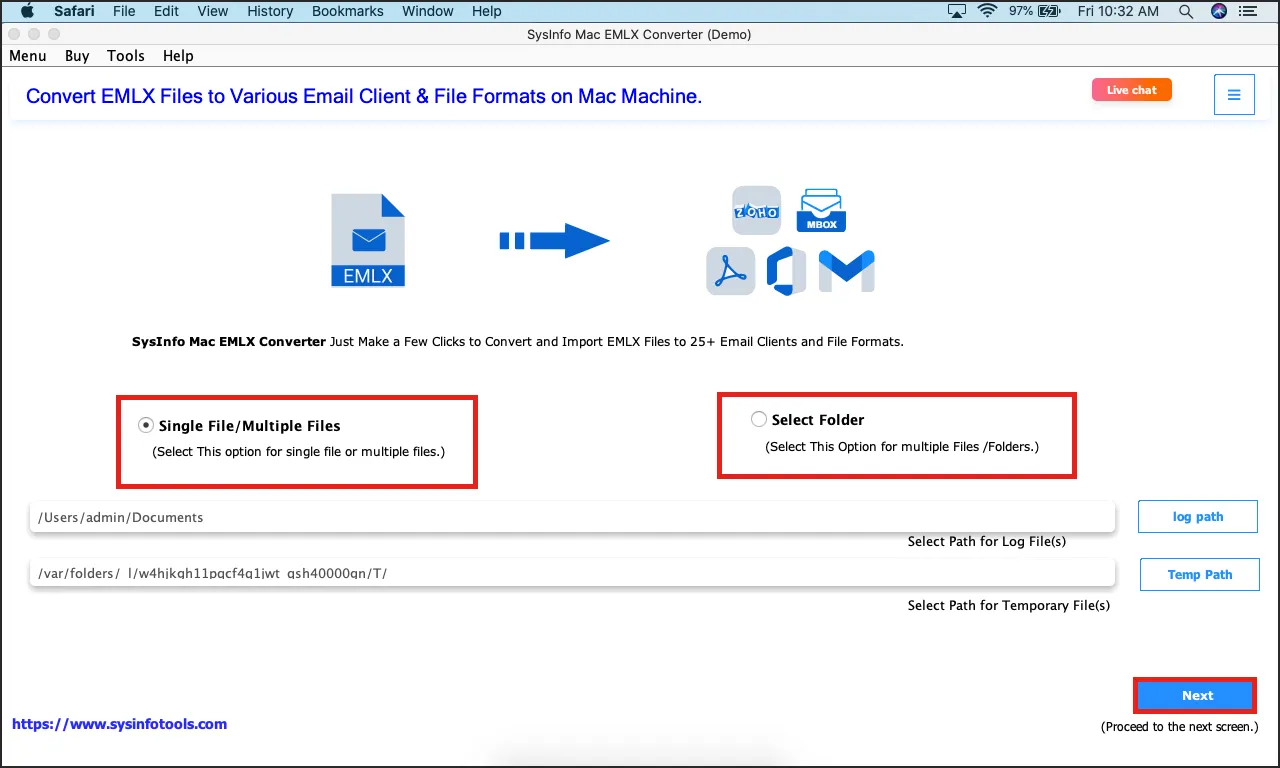Proceed with the Next button
The width and height of the screenshot is (1280, 768).
coord(1194,696)
